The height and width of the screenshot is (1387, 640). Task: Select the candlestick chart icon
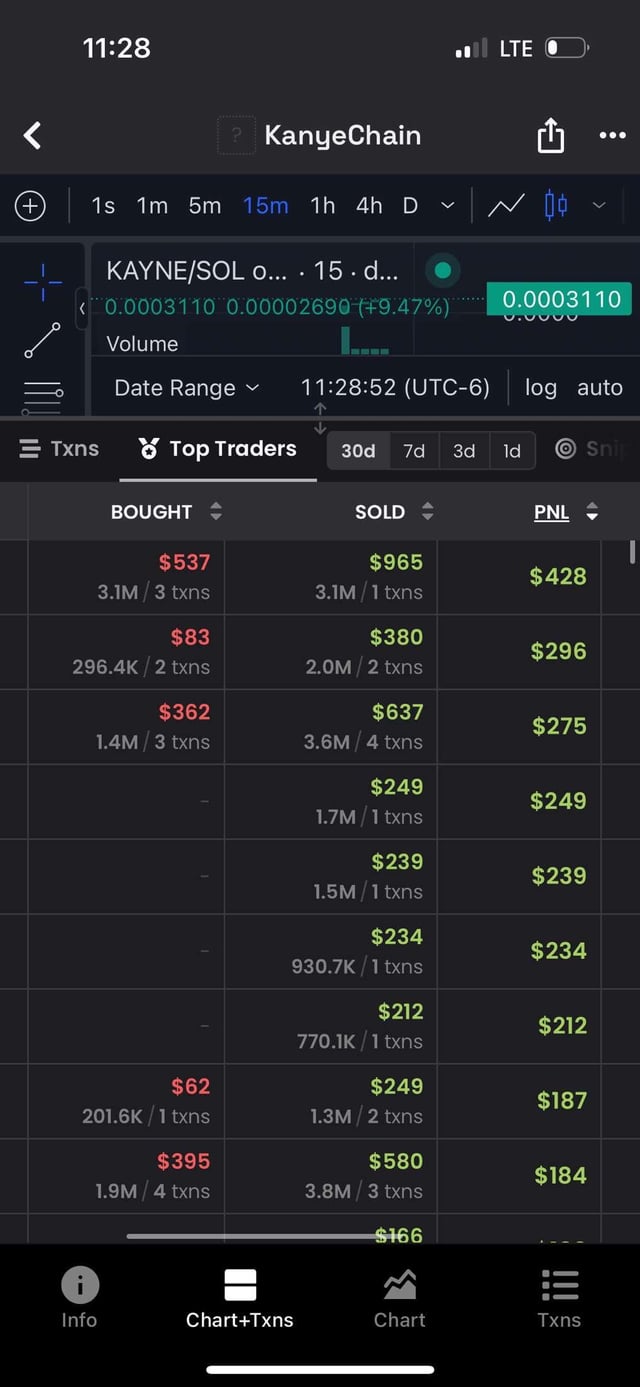pos(556,206)
